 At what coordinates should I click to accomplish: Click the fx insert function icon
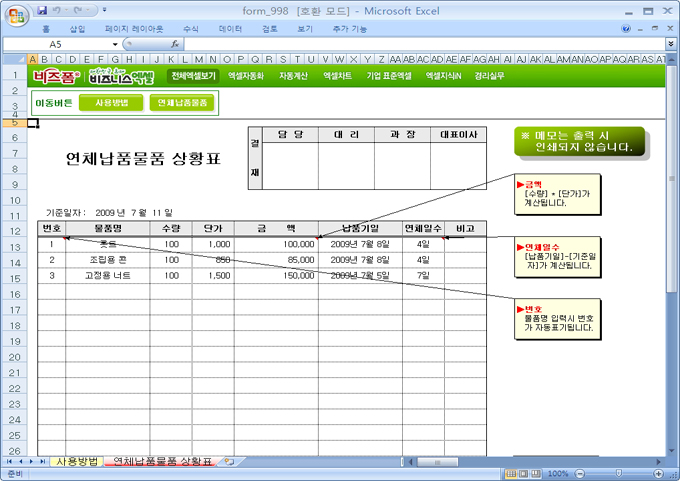(x=175, y=45)
